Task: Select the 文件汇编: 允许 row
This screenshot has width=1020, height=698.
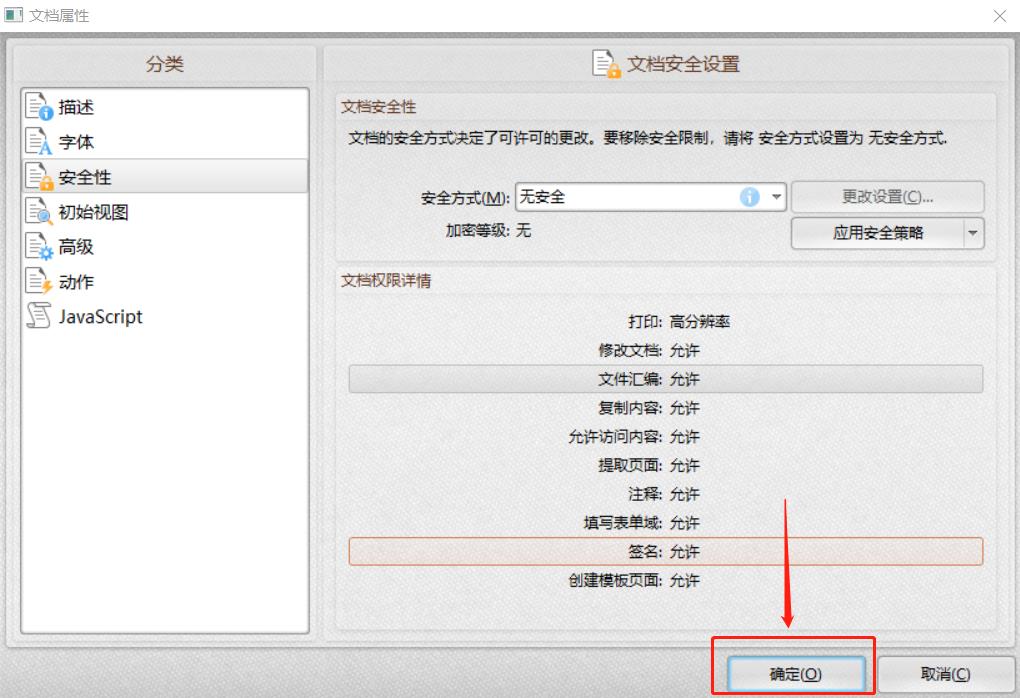Action: [665, 379]
